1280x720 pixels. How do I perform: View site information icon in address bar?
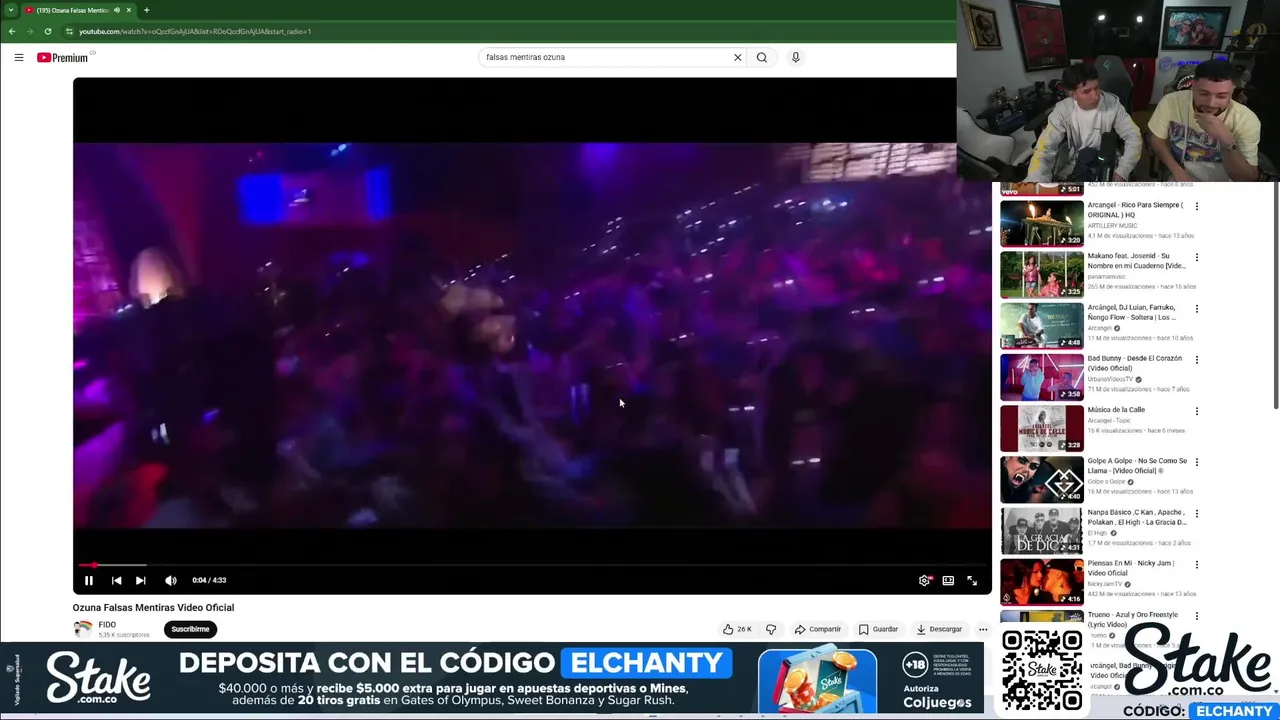68,31
